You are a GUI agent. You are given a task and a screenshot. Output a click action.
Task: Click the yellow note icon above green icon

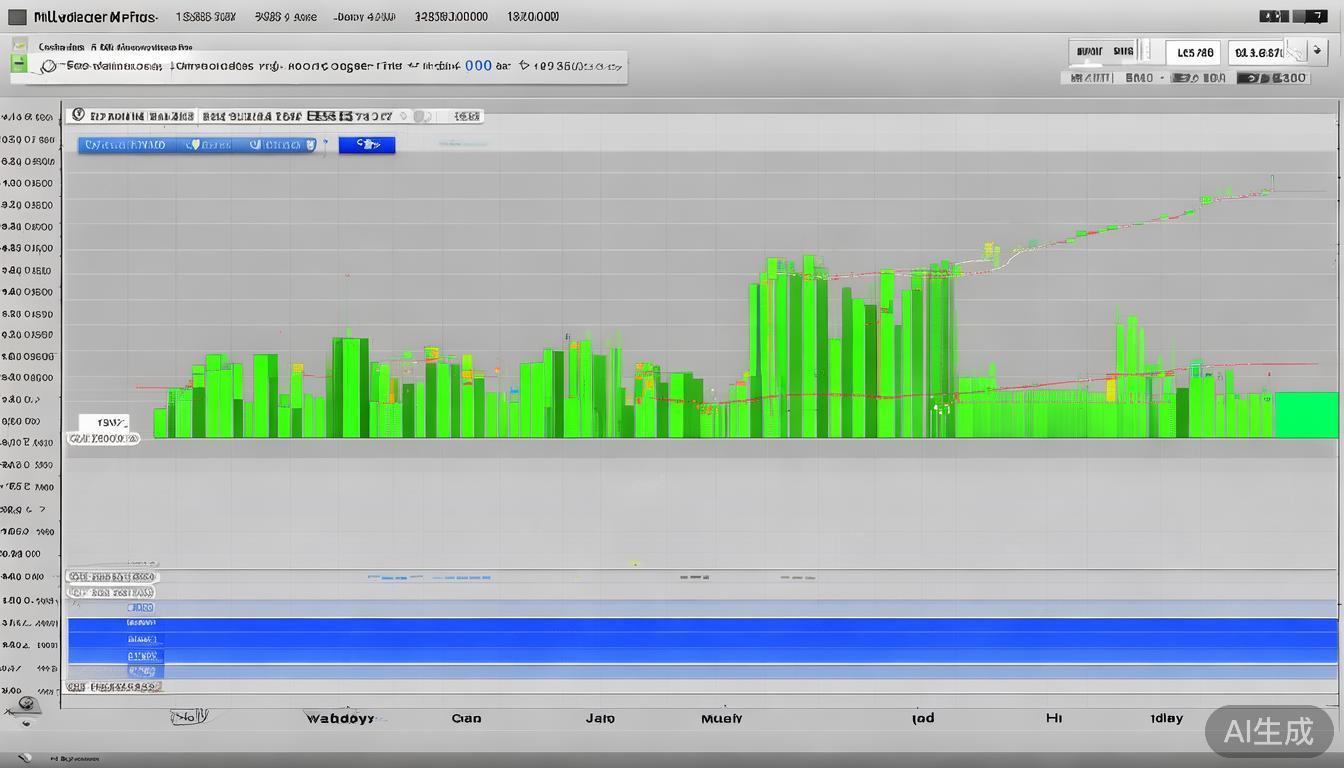pyautogui.click(x=18, y=45)
